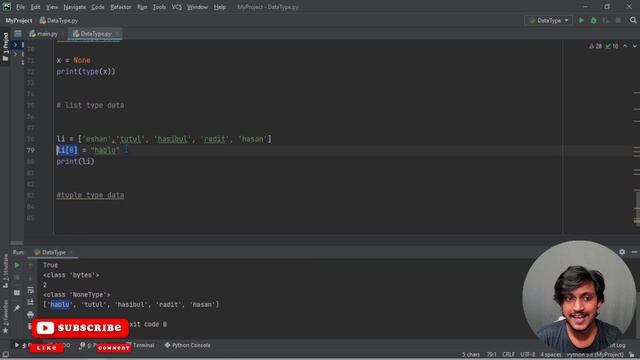Click the 'x = None' code line

73,60
